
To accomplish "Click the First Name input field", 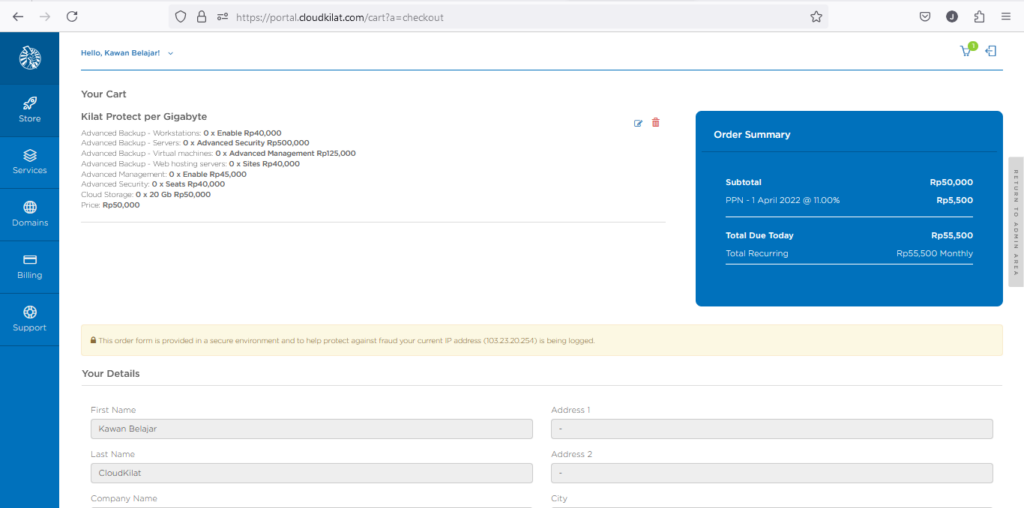I will point(311,429).
